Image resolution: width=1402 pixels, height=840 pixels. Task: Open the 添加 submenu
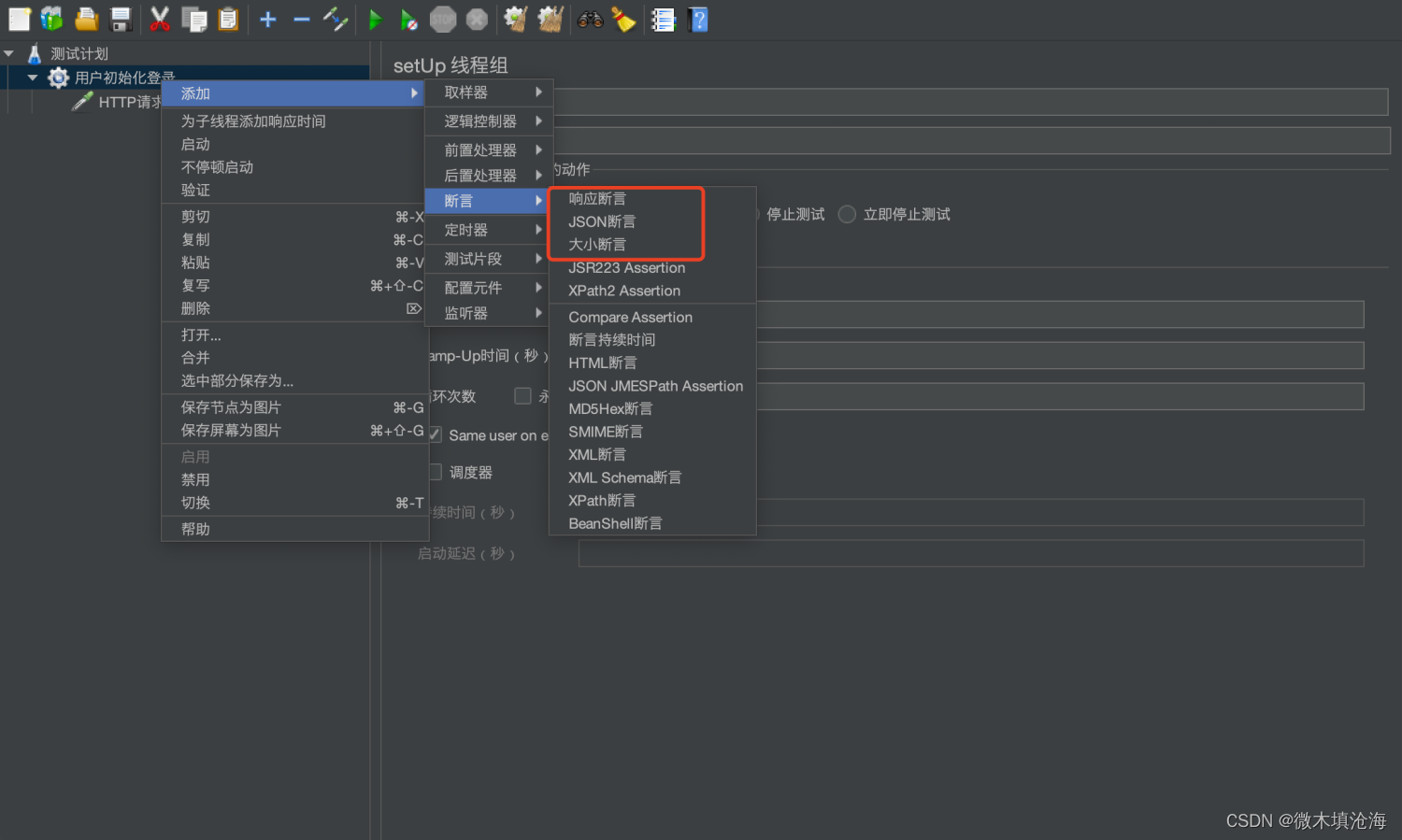[x=293, y=93]
